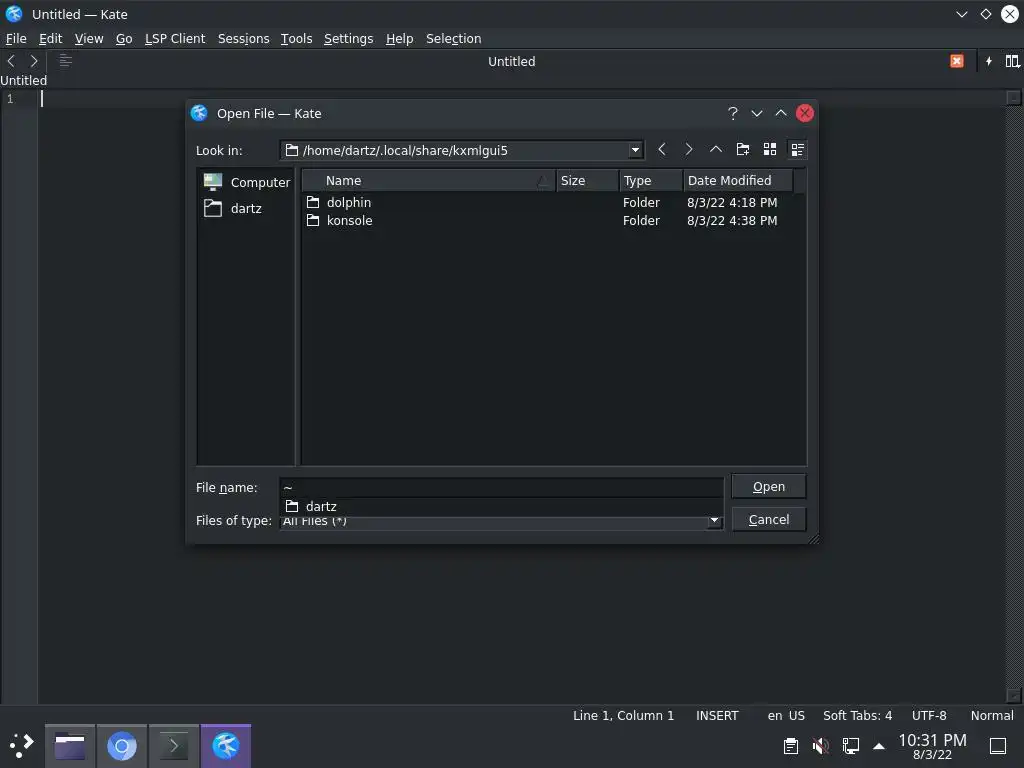
Task: Select Computer in the sidebar
Action: [x=246, y=182]
